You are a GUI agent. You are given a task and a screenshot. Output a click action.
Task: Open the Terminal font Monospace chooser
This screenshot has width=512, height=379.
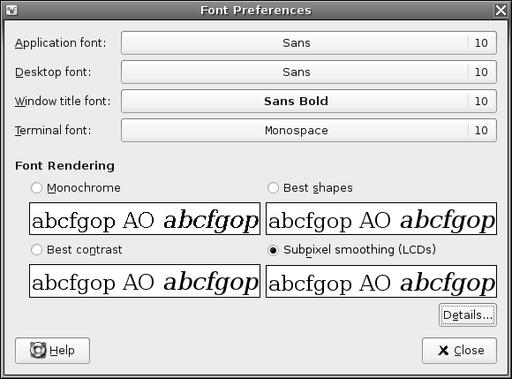point(309,130)
